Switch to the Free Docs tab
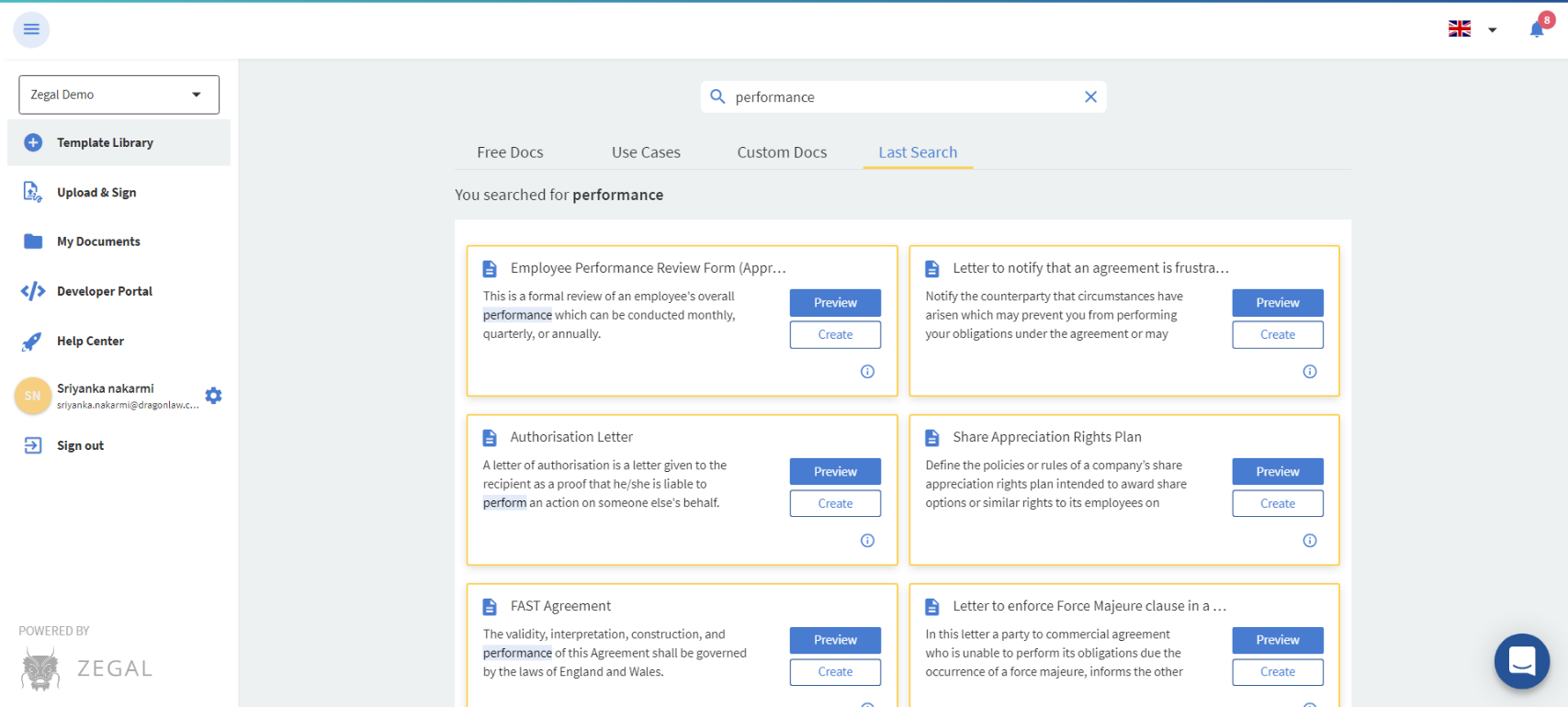This screenshot has width=1568, height=707. click(x=510, y=152)
